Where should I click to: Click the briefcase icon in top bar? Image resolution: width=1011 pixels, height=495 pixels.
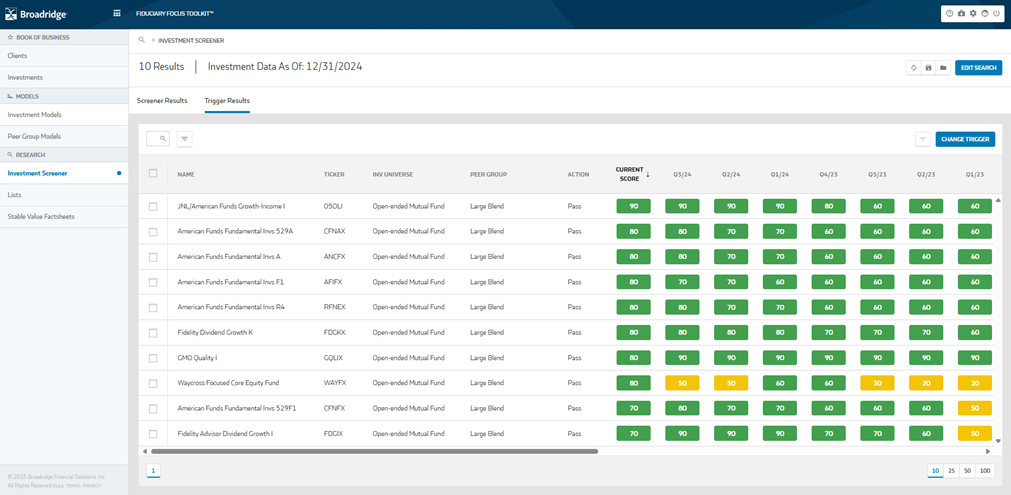click(x=961, y=14)
